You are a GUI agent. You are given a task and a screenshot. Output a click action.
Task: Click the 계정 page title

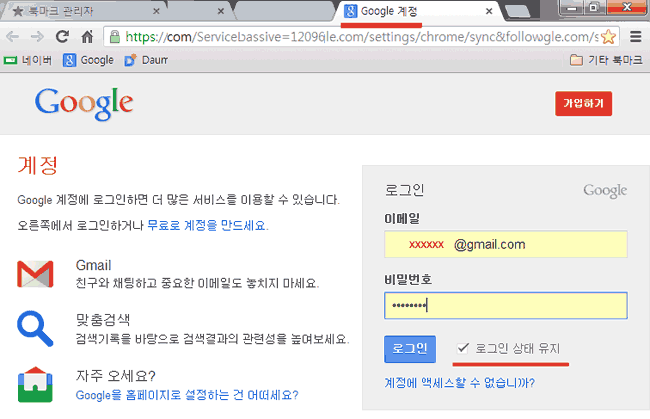pos(37,165)
